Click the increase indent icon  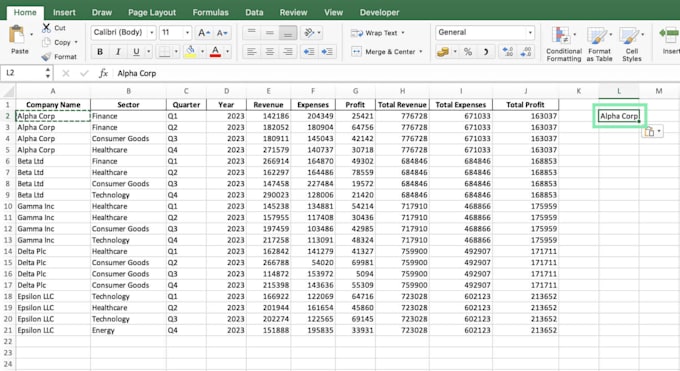click(327, 52)
